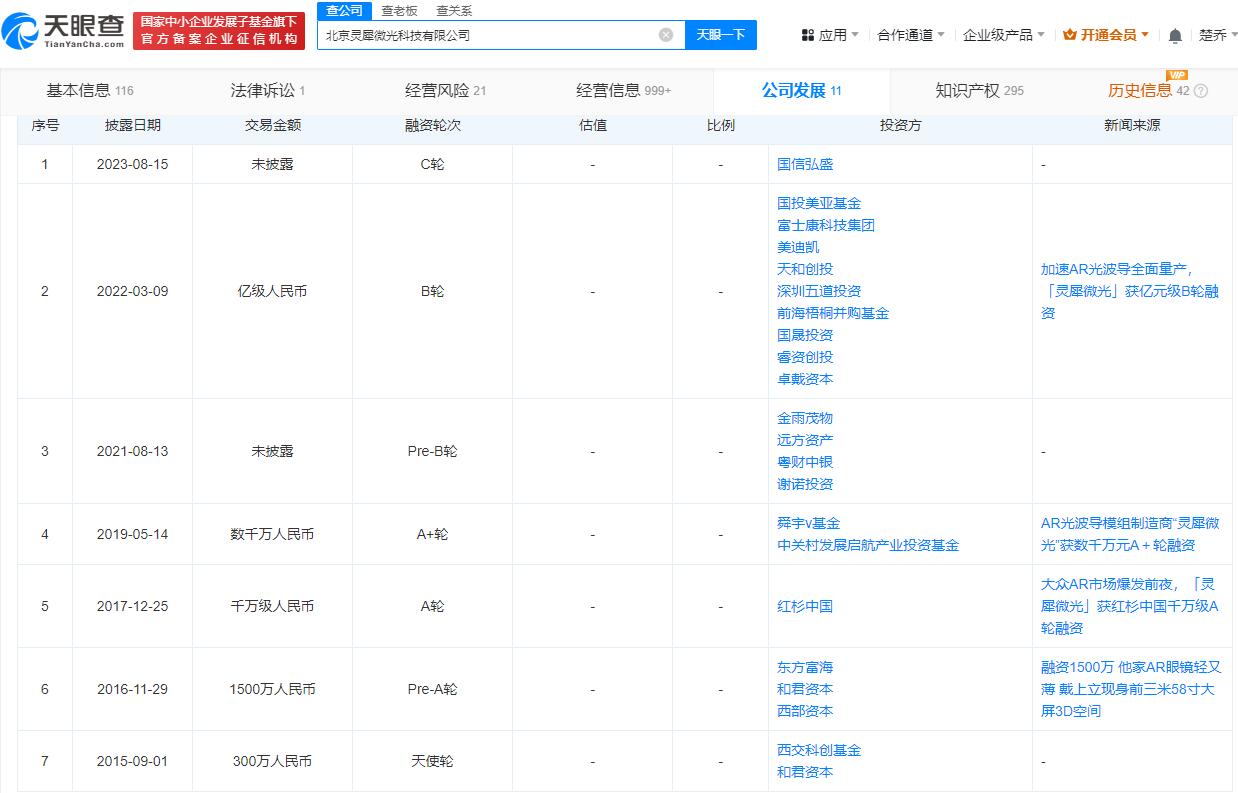Open investor 国晟投资

click(805, 335)
